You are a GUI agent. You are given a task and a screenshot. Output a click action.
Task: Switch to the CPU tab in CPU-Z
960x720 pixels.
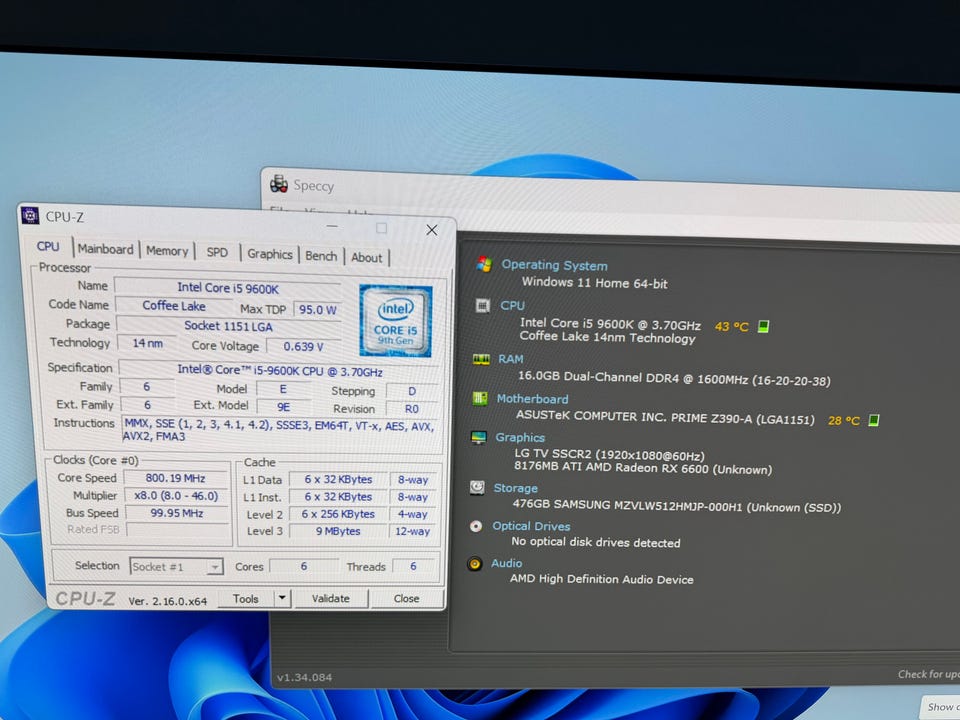tap(48, 246)
